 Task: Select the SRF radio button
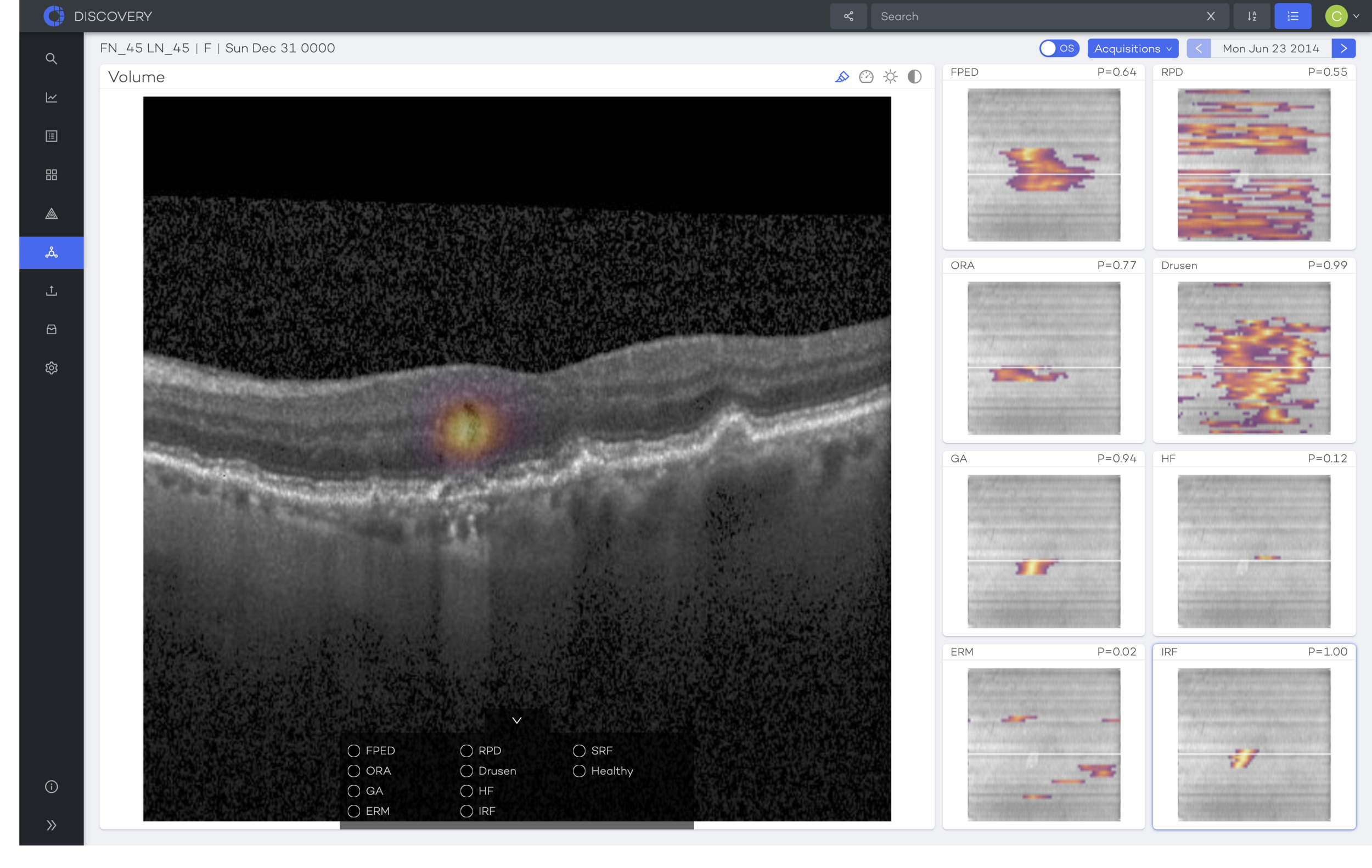tap(580, 751)
